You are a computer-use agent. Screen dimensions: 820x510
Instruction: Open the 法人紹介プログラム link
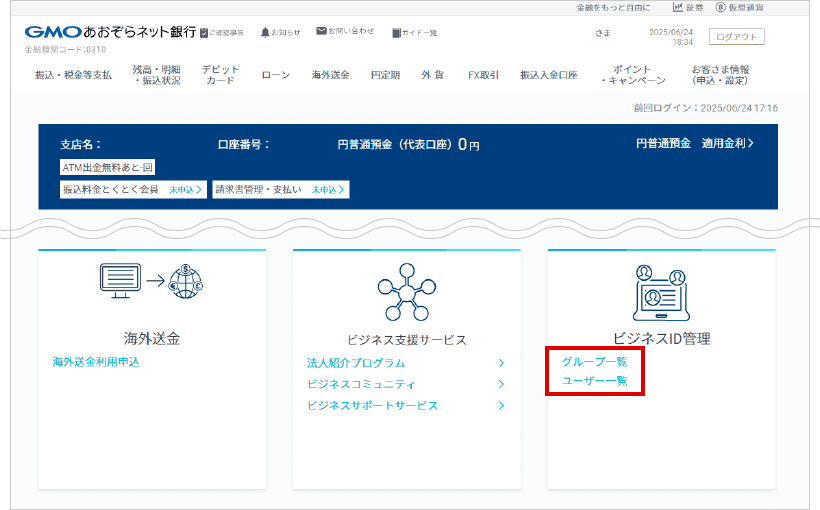pyautogui.click(x=356, y=363)
